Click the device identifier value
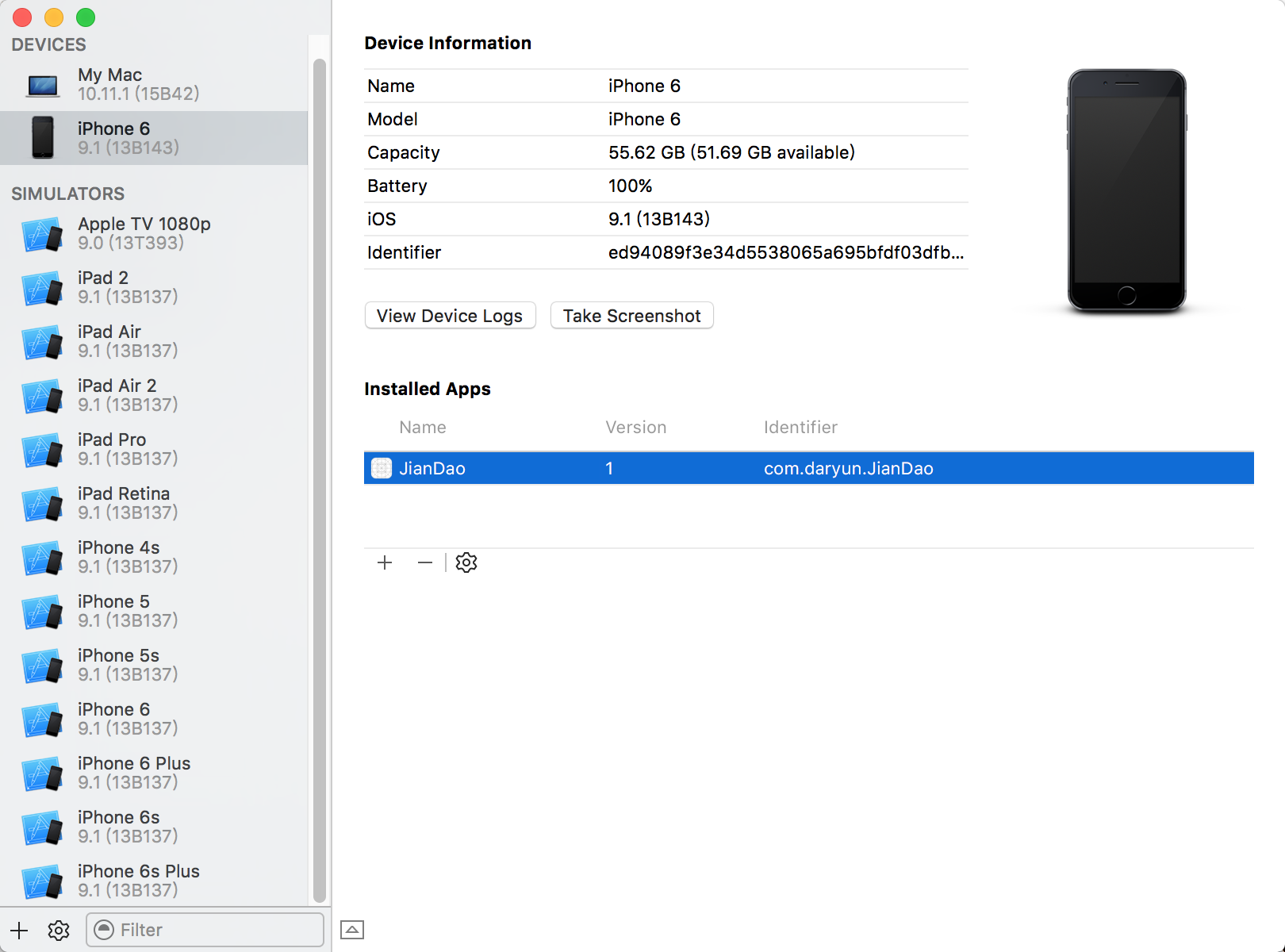Screen dimensions: 1285x952 [786, 252]
